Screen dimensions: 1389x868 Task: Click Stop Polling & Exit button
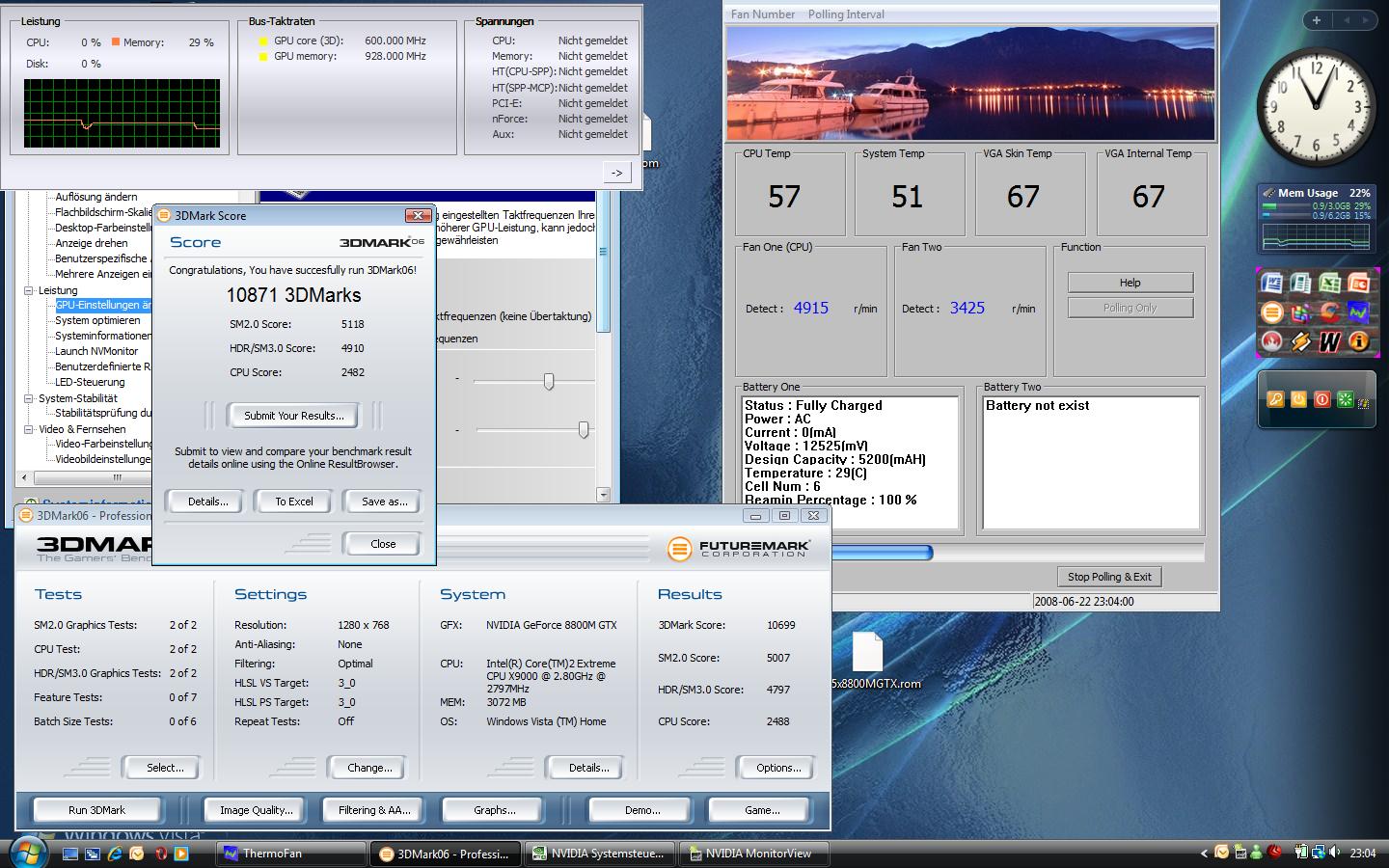point(1109,577)
